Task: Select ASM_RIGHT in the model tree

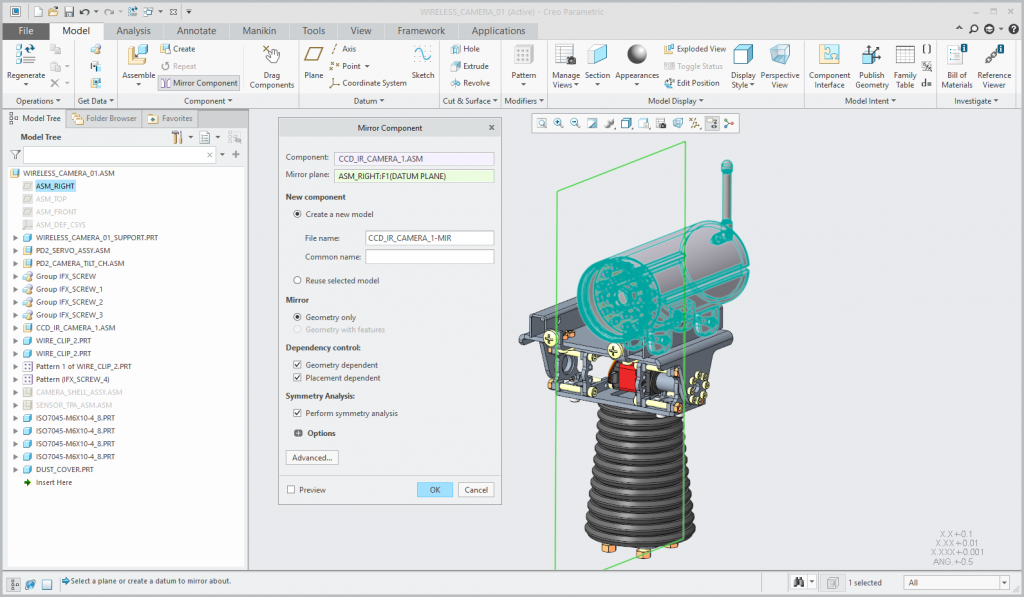Action: coord(55,186)
